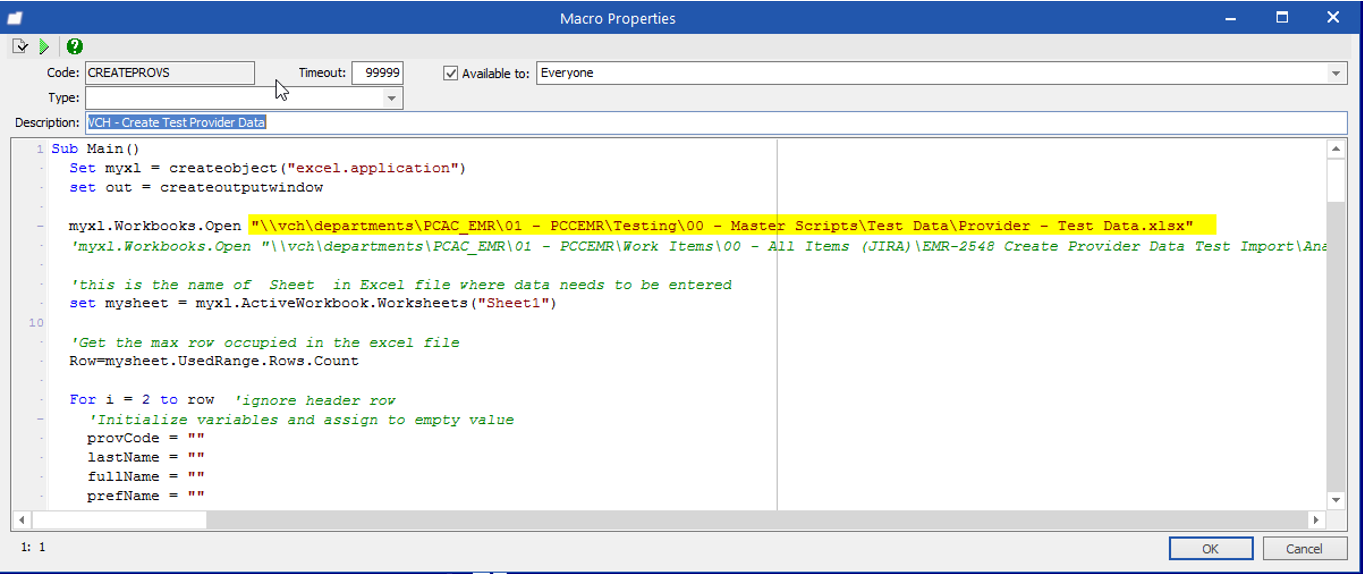The image size is (1363, 574).
Task: Click the Cancel button
Action: [x=1304, y=548]
